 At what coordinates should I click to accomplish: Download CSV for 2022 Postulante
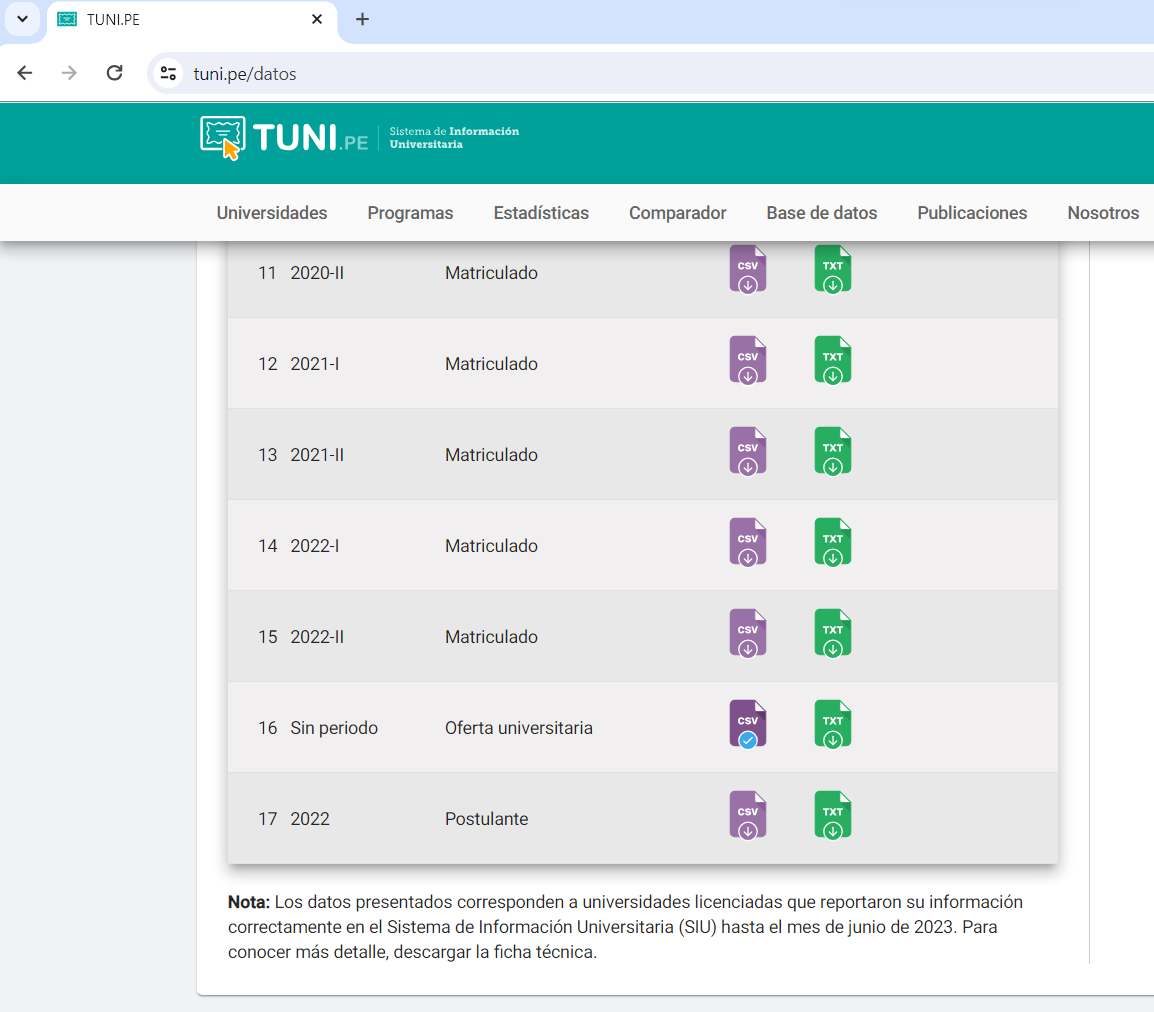pyautogui.click(x=747, y=816)
